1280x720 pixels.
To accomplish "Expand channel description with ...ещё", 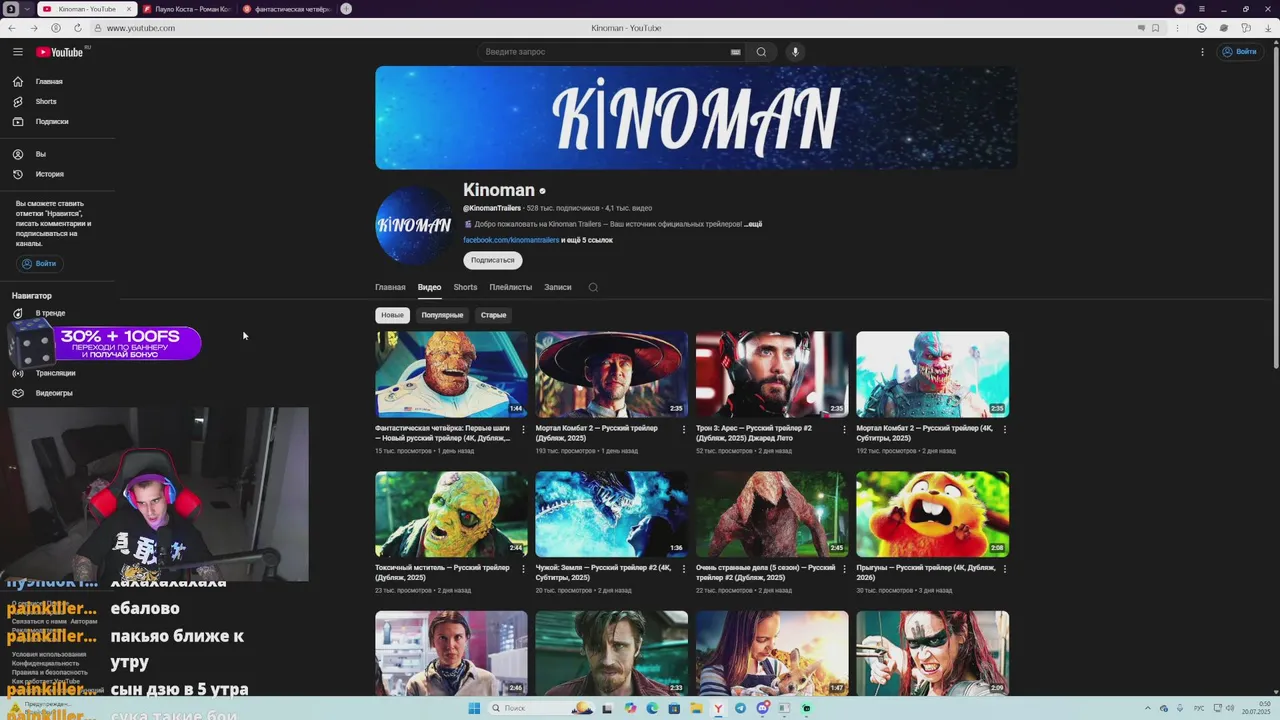I will [753, 224].
